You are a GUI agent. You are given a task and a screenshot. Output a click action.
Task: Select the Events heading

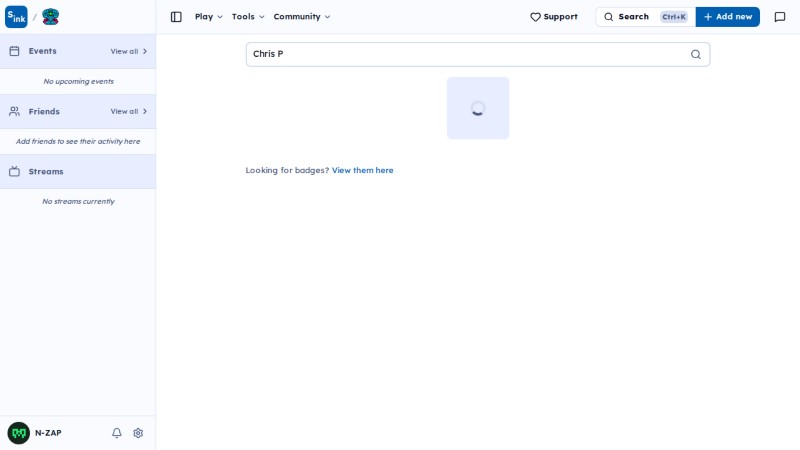click(42, 51)
